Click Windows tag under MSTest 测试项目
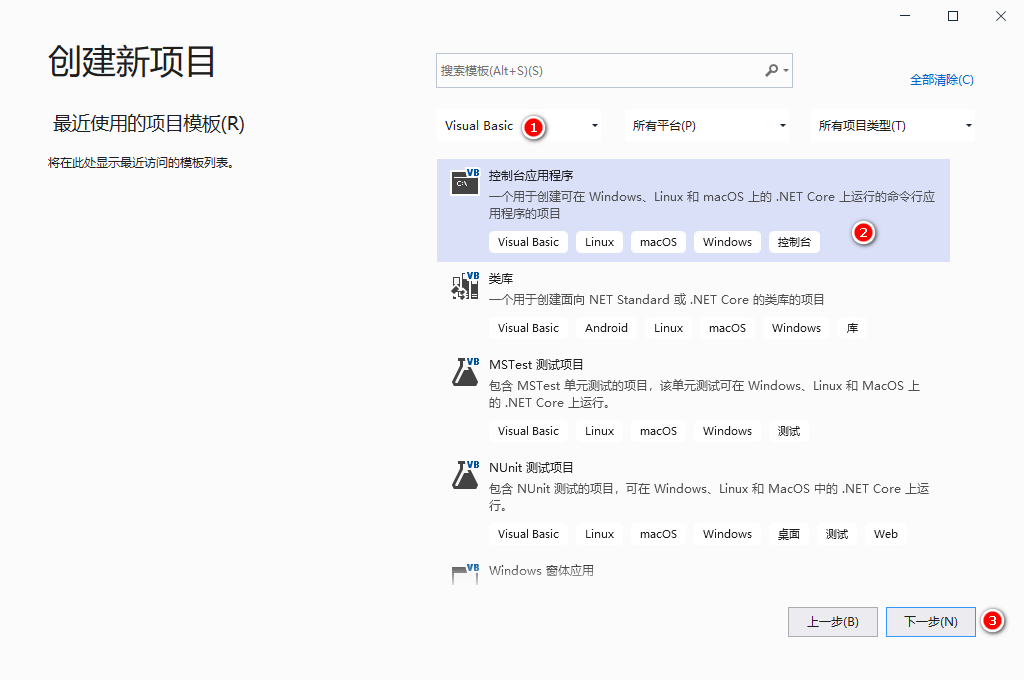Viewport: 1024px width, 680px height. tap(728, 431)
